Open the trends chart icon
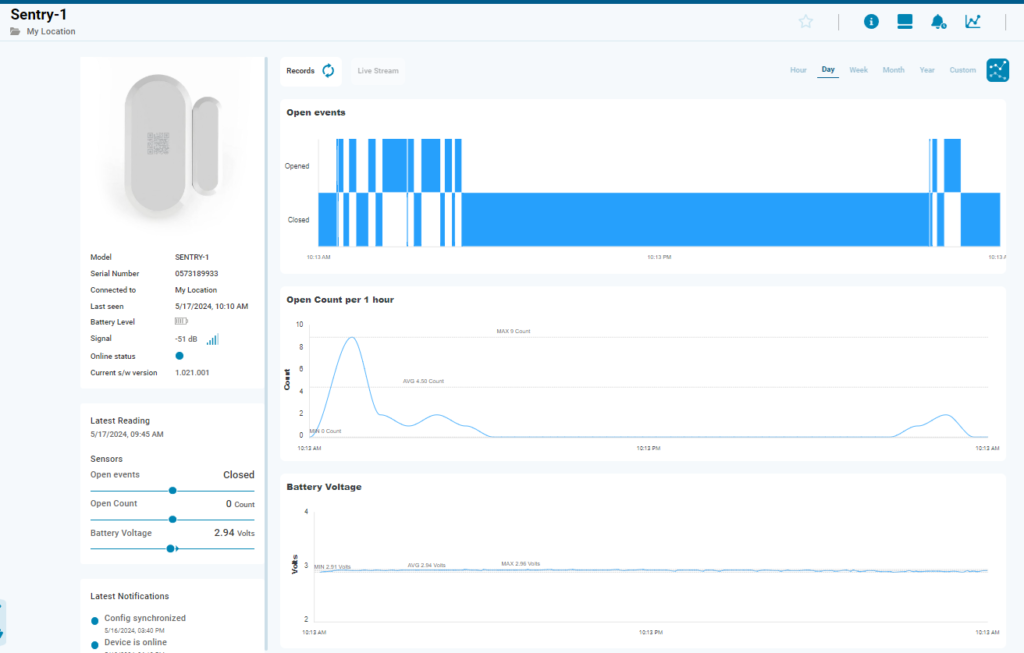 tap(972, 21)
